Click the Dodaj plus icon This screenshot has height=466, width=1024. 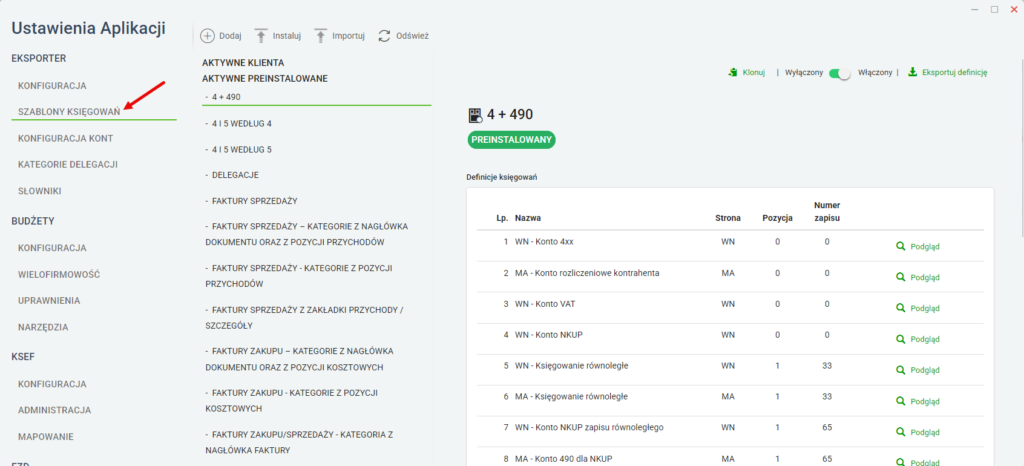[207, 36]
